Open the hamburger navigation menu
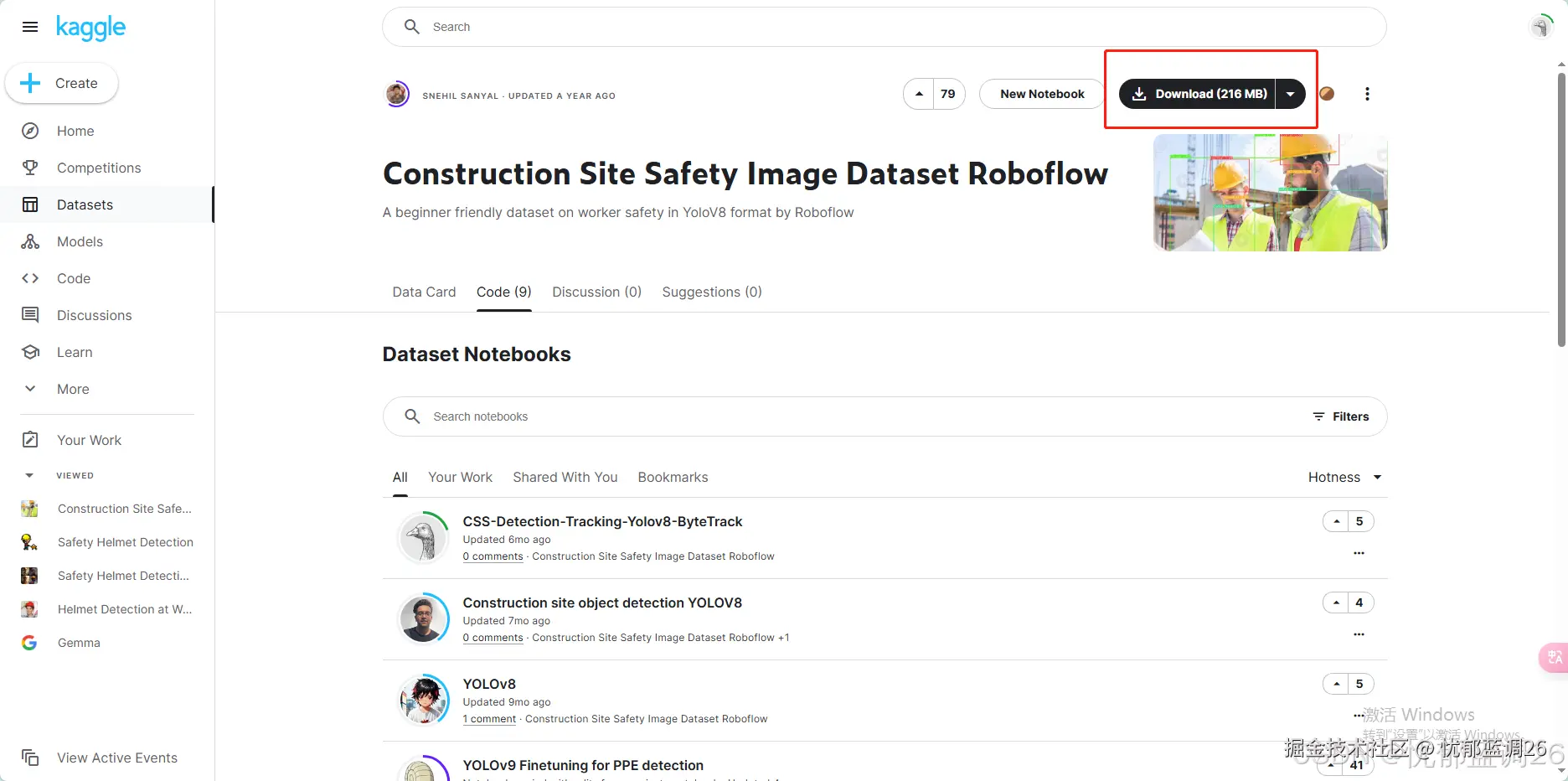 (30, 27)
